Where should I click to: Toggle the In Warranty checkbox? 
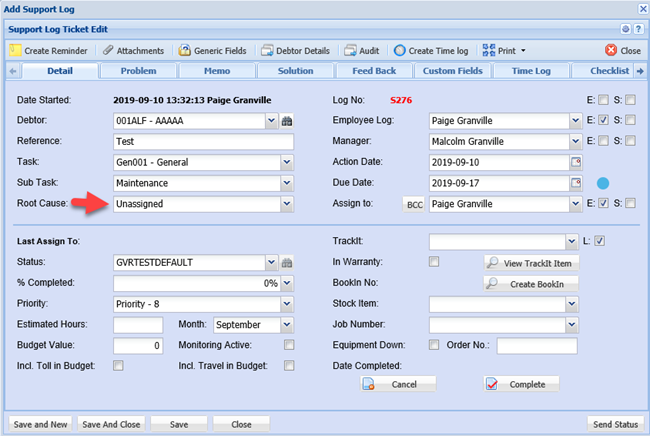pyautogui.click(x=434, y=262)
